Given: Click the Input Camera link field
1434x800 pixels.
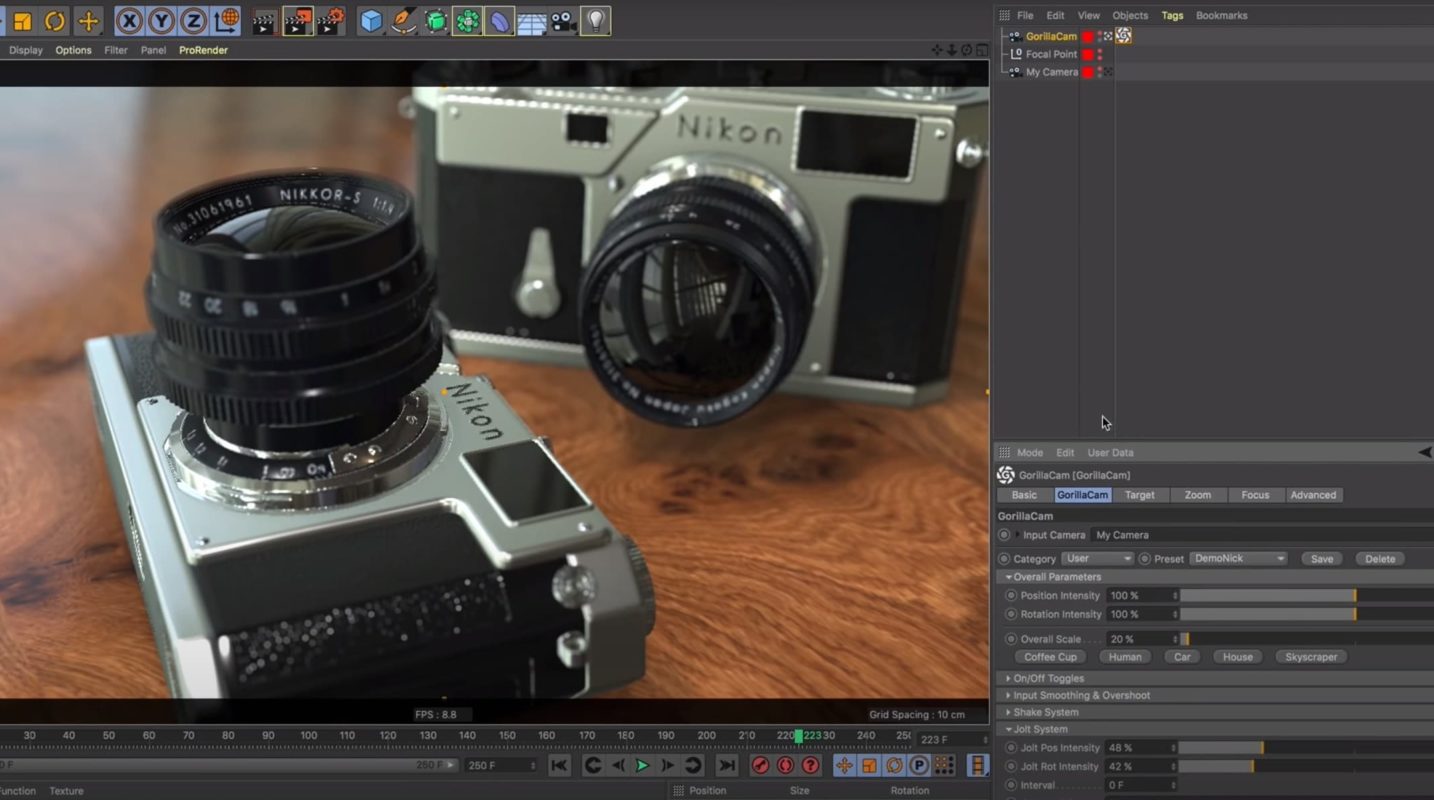Looking at the screenshot, I should [1262, 535].
